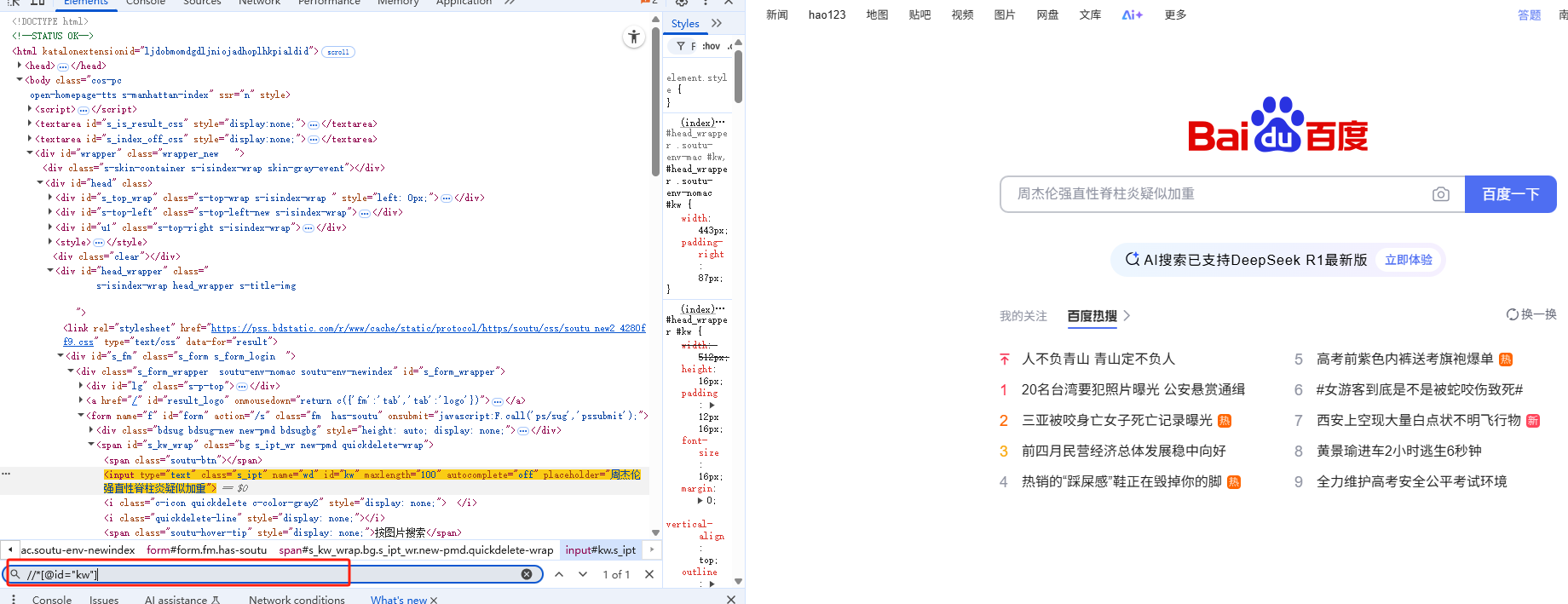Open the Baidu logo
Viewport: 1568px width, 604px height.
1278,126
